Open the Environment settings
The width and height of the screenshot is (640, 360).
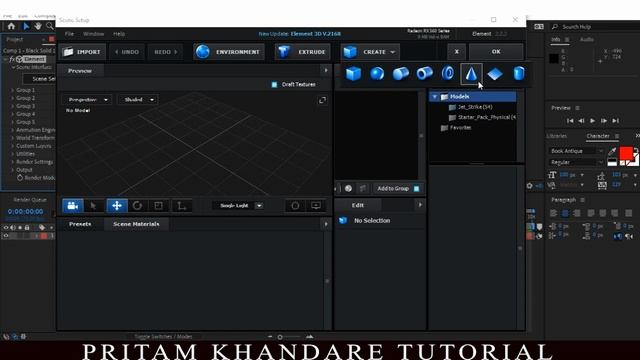tap(229, 52)
